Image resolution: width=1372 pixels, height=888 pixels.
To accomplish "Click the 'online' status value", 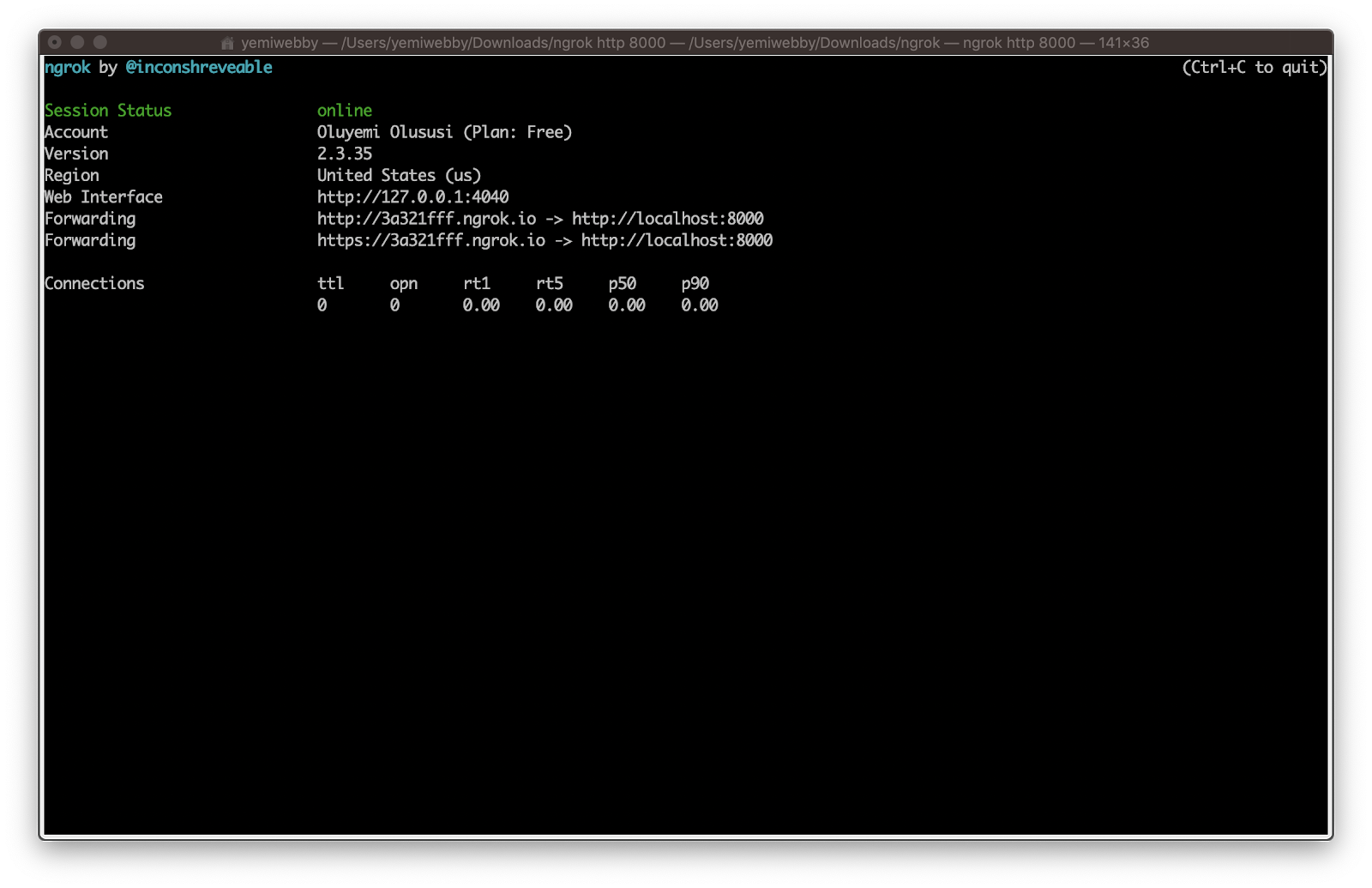I will 345,110.
